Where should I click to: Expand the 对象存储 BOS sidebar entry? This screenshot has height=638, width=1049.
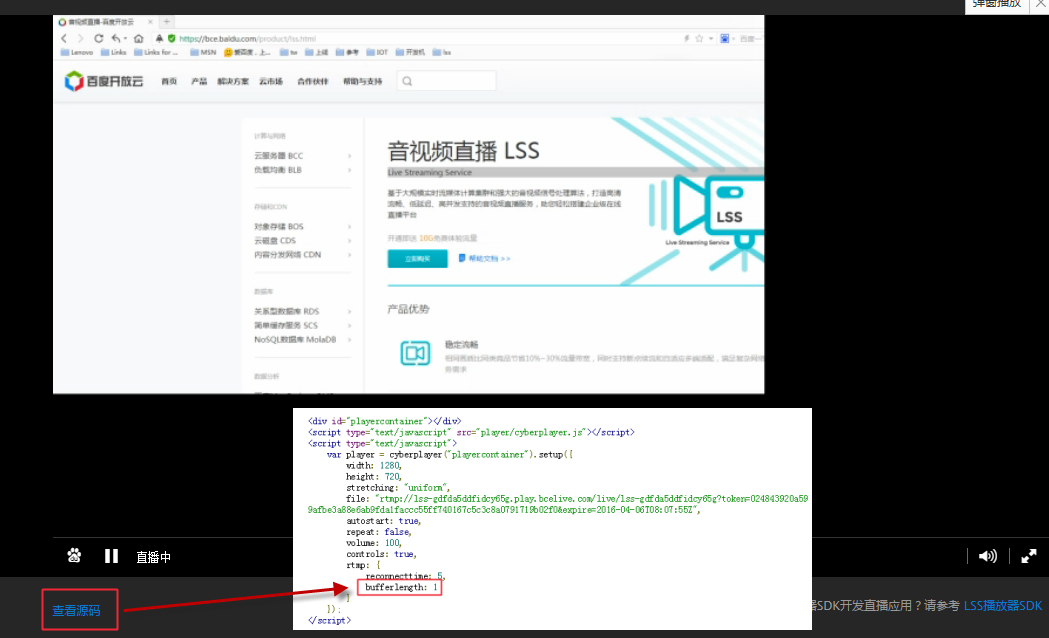click(x=302, y=227)
